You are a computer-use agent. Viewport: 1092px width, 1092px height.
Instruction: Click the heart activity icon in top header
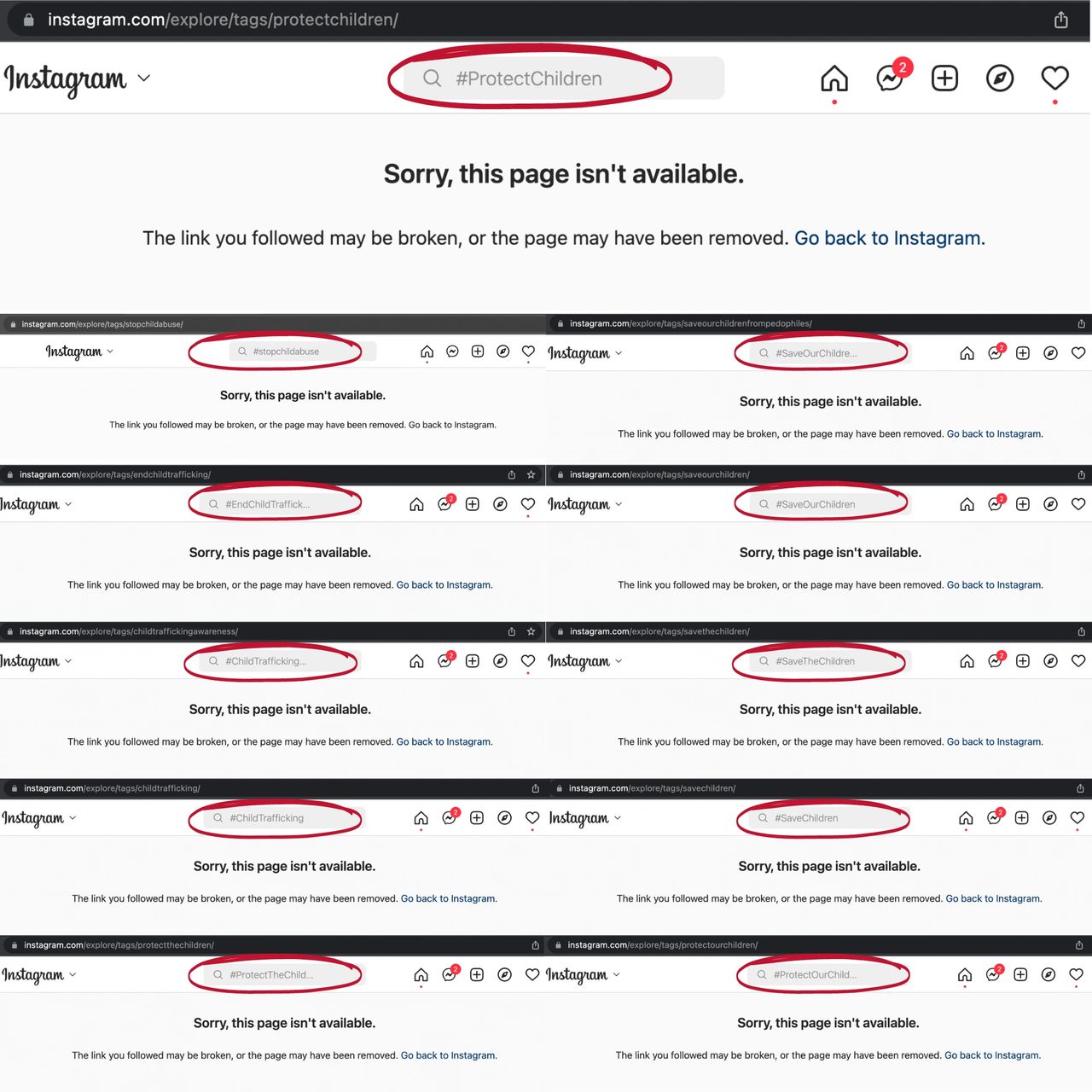click(1054, 78)
